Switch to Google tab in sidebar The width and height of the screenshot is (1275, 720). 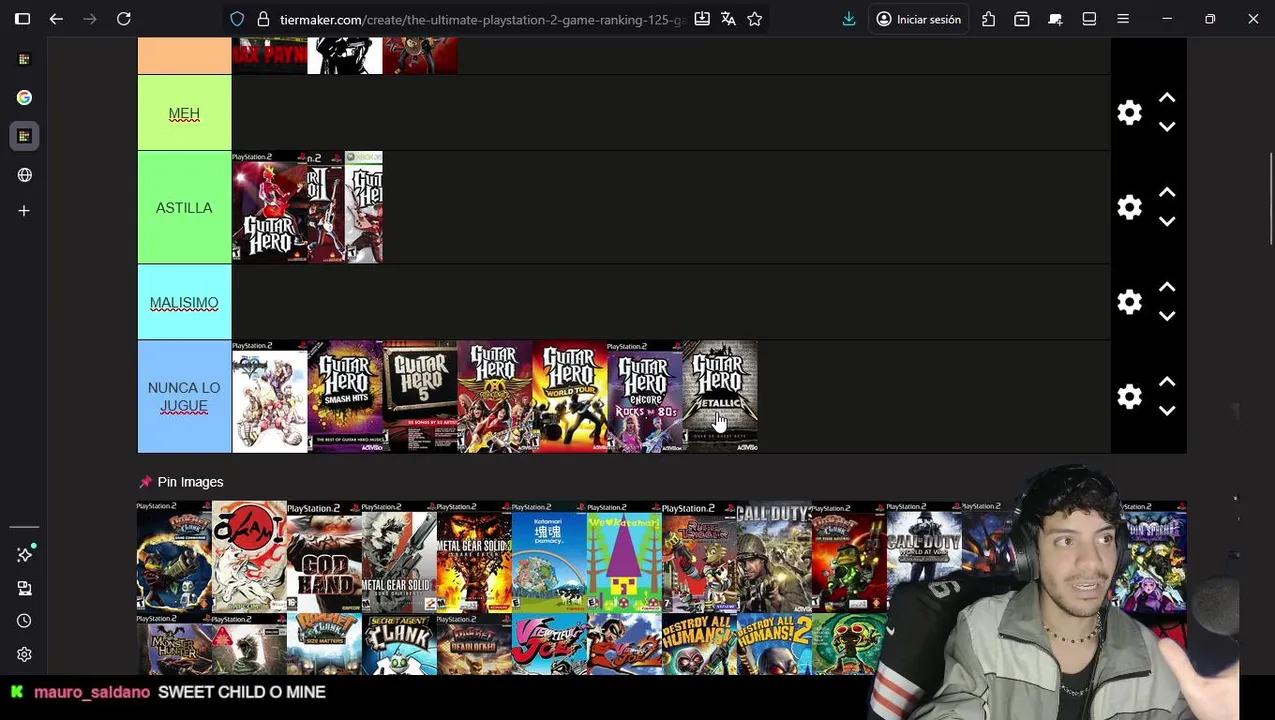24,97
